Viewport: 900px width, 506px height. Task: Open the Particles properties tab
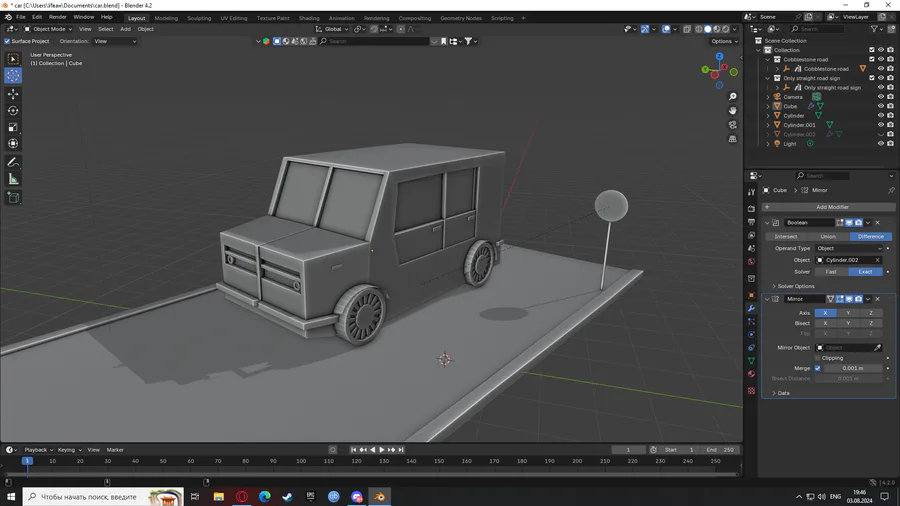click(x=751, y=321)
